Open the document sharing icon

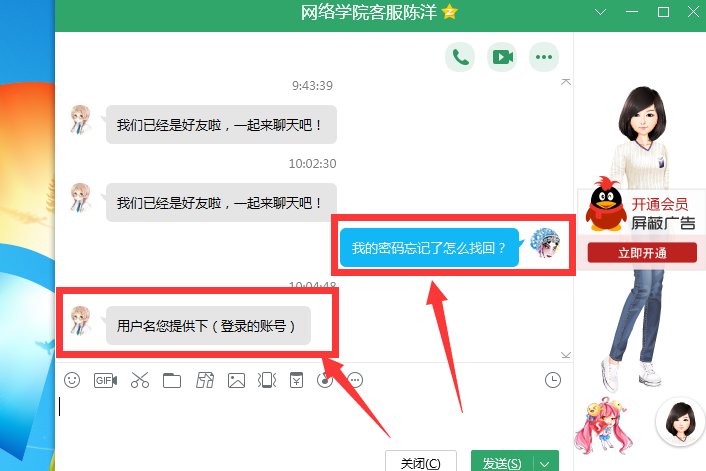pyautogui.click(x=205, y=380)
